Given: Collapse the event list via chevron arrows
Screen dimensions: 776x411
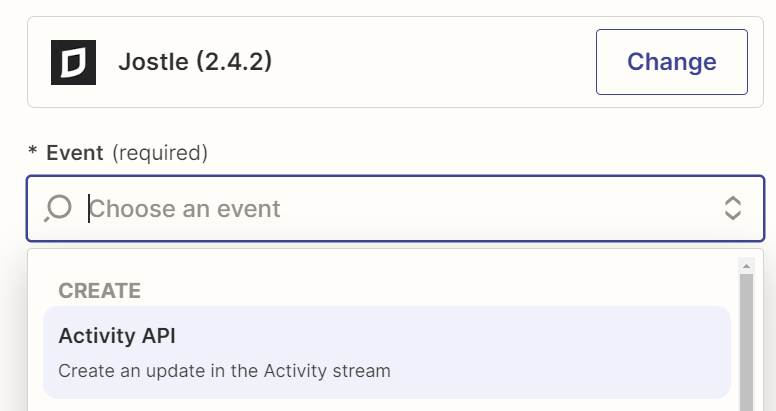Looking at the screenshot, I should pos(732,208).
